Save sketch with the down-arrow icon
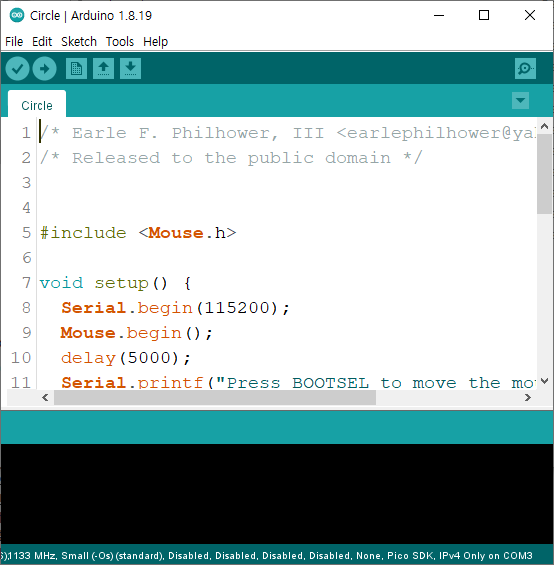Screen dimensions: 554x565 [x=130, y=68]
